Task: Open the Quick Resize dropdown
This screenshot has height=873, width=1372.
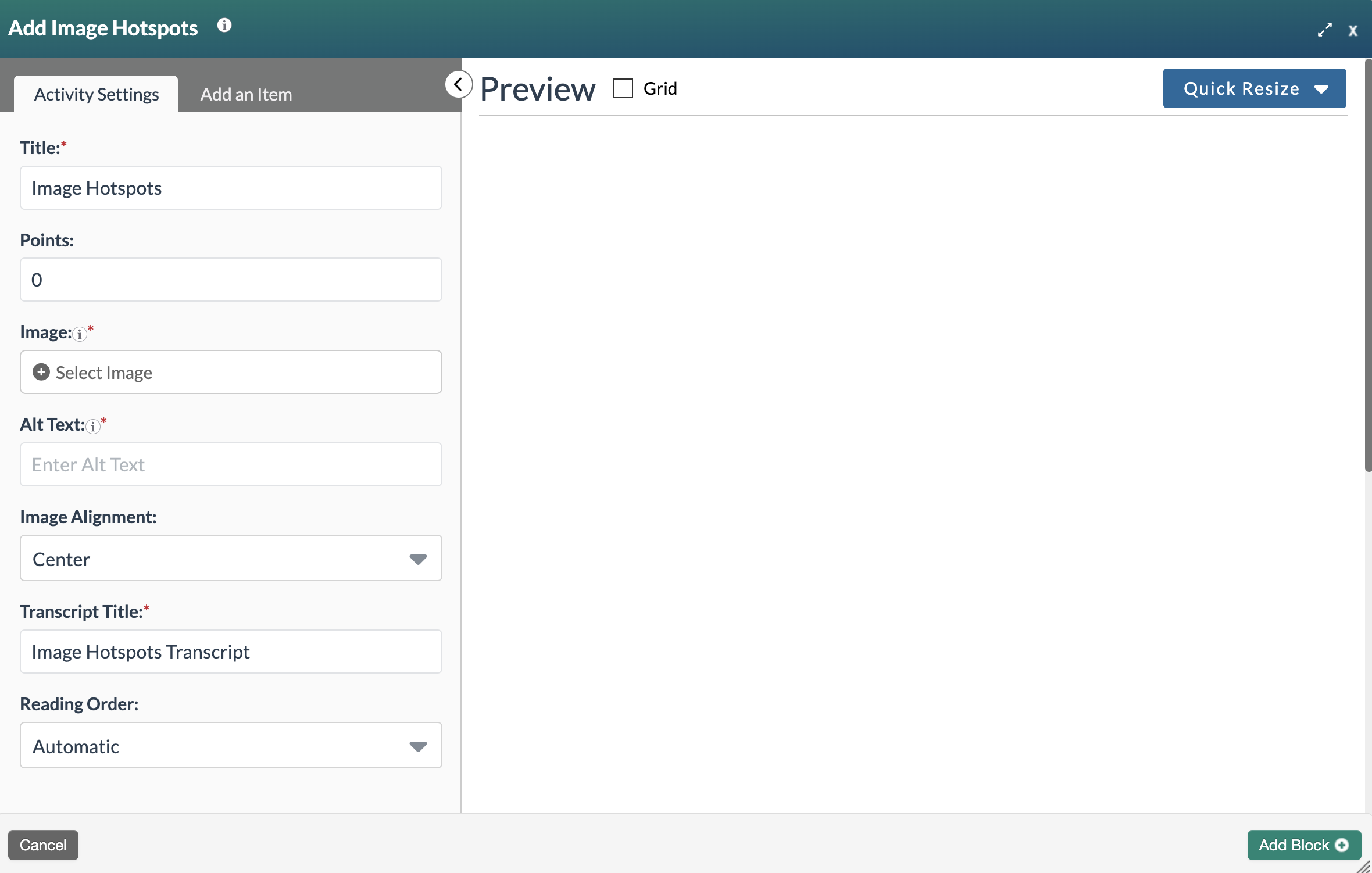Action: [x=1255, y=88]
